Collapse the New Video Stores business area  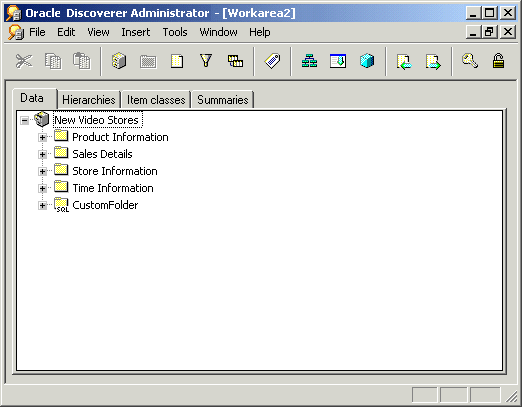[x=25, y=120]
